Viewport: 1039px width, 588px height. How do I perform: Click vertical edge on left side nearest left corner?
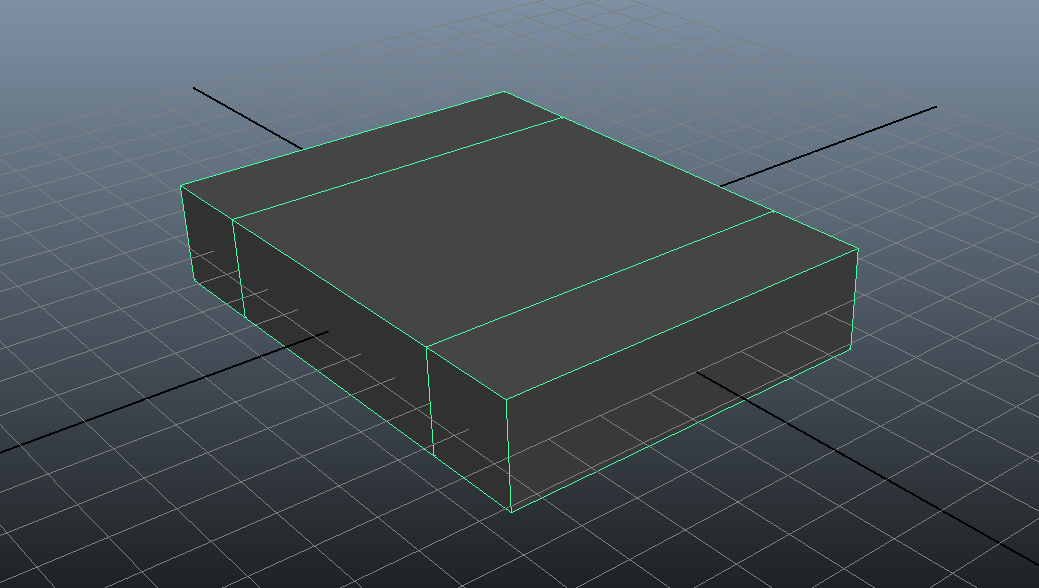pos(239,266)
